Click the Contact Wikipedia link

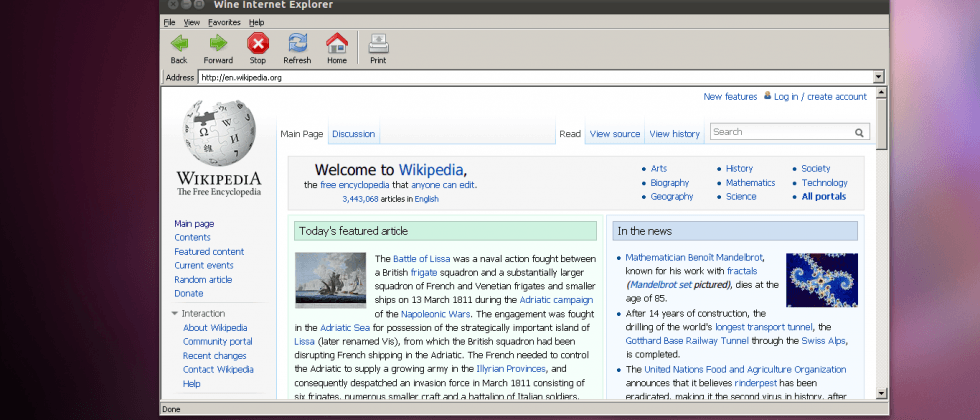click(218, 370)
